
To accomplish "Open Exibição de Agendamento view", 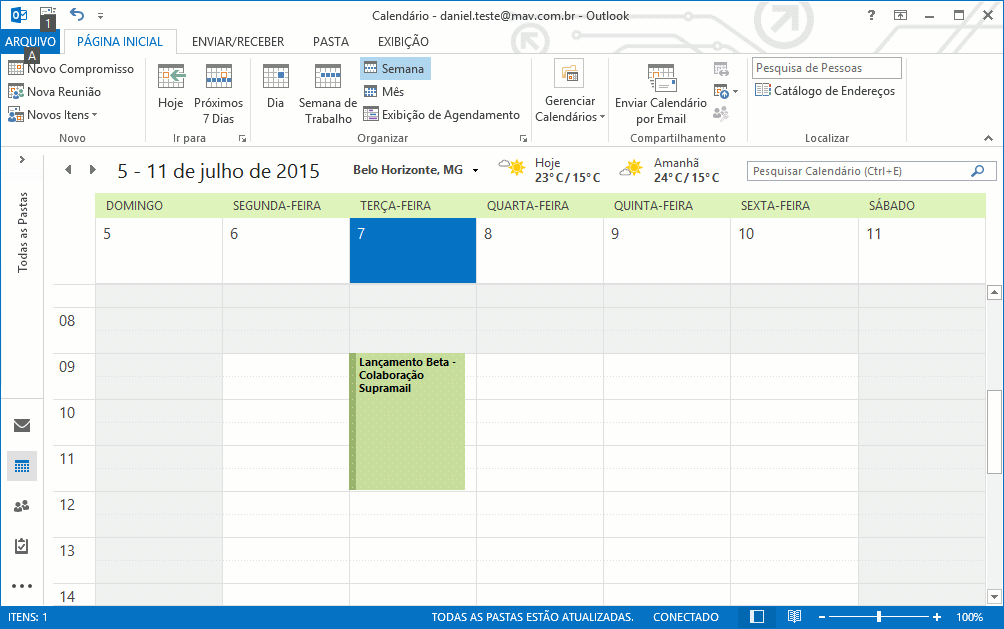I will tap(442, 115).
